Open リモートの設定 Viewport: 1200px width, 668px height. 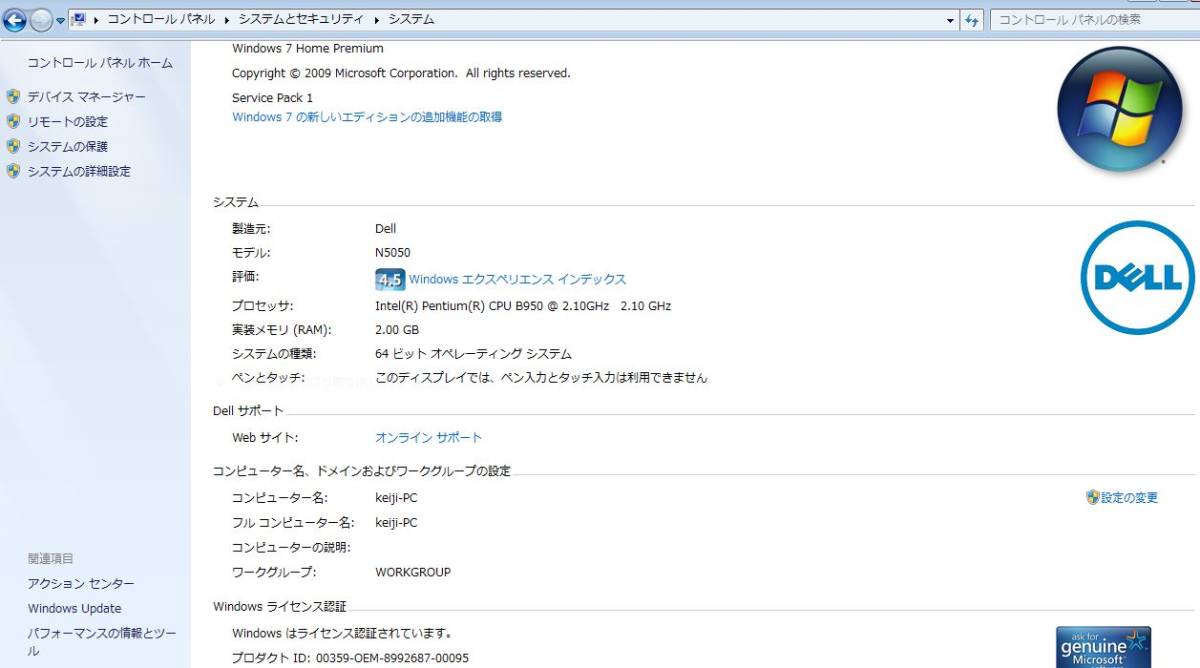(x=67, y=122)
